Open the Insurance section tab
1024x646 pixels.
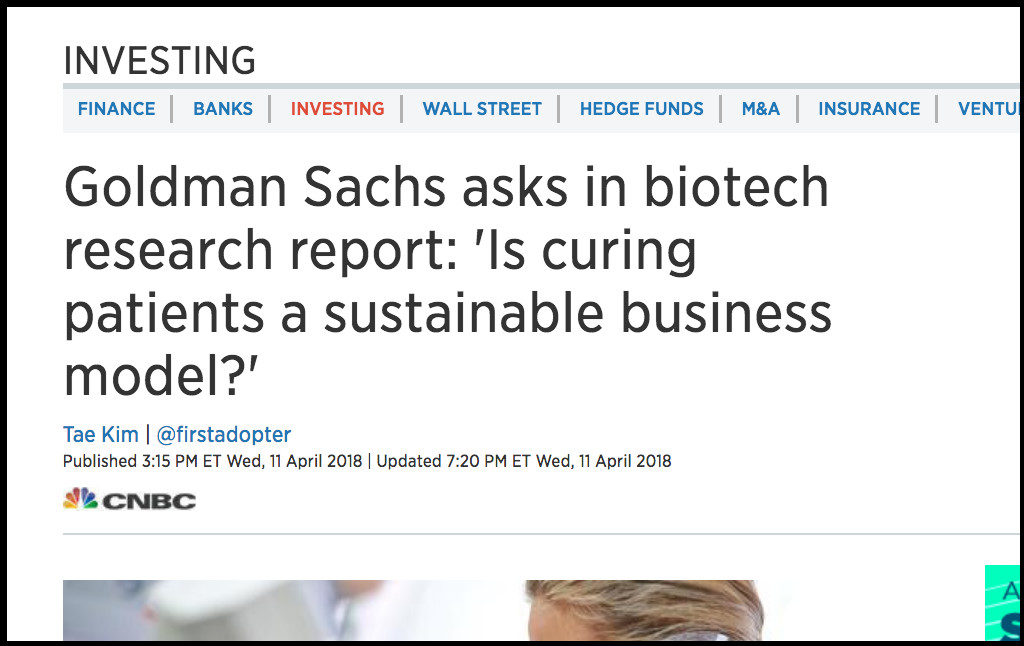pos(869,109)
